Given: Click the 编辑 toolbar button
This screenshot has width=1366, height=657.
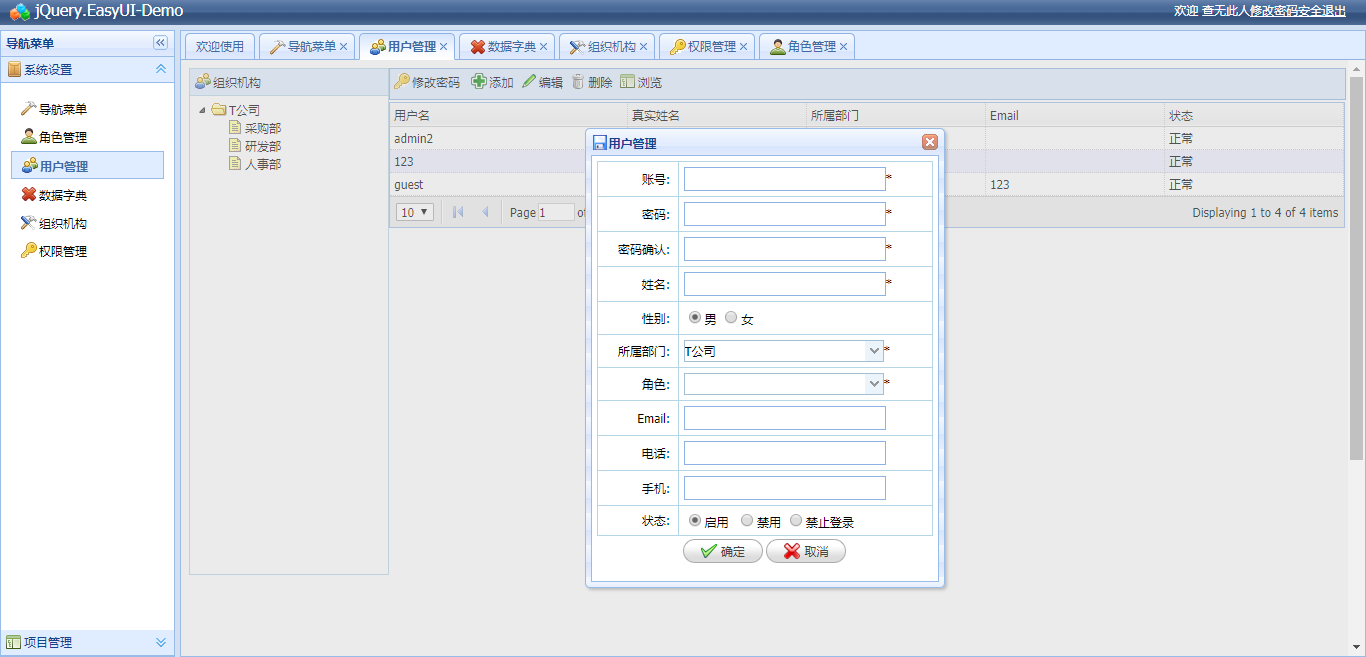Looking at the screenshot, I should (x=543, y=82).
